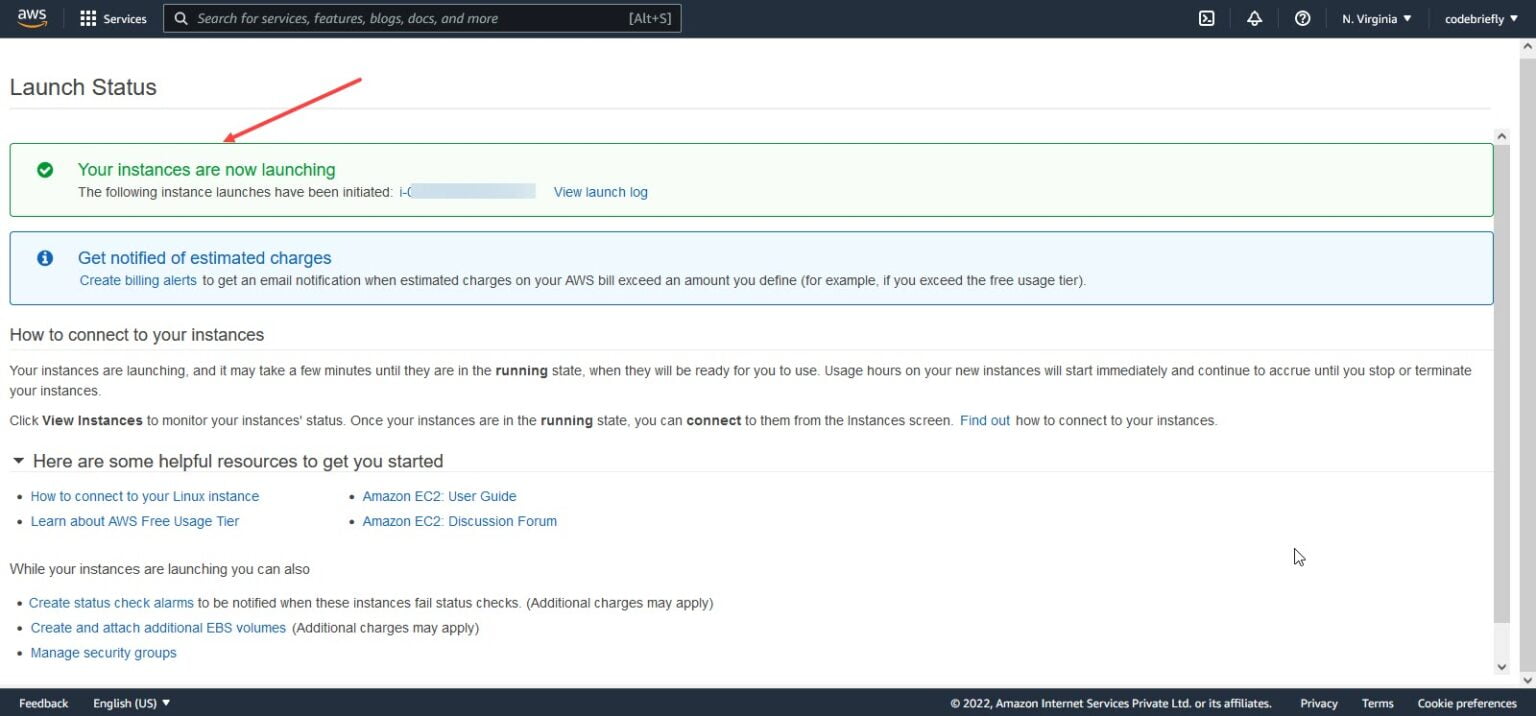Click the magnifier icon in the search bar
This screenshot has height=716, width=1536.
click(180, 18)
